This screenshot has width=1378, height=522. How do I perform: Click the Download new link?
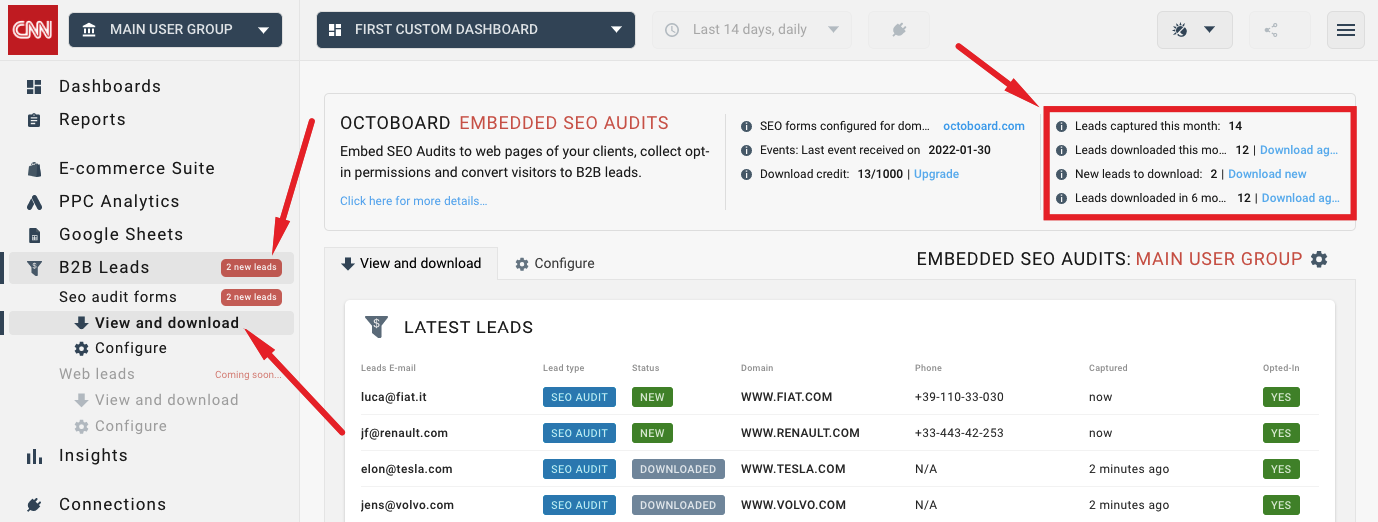1267,174
